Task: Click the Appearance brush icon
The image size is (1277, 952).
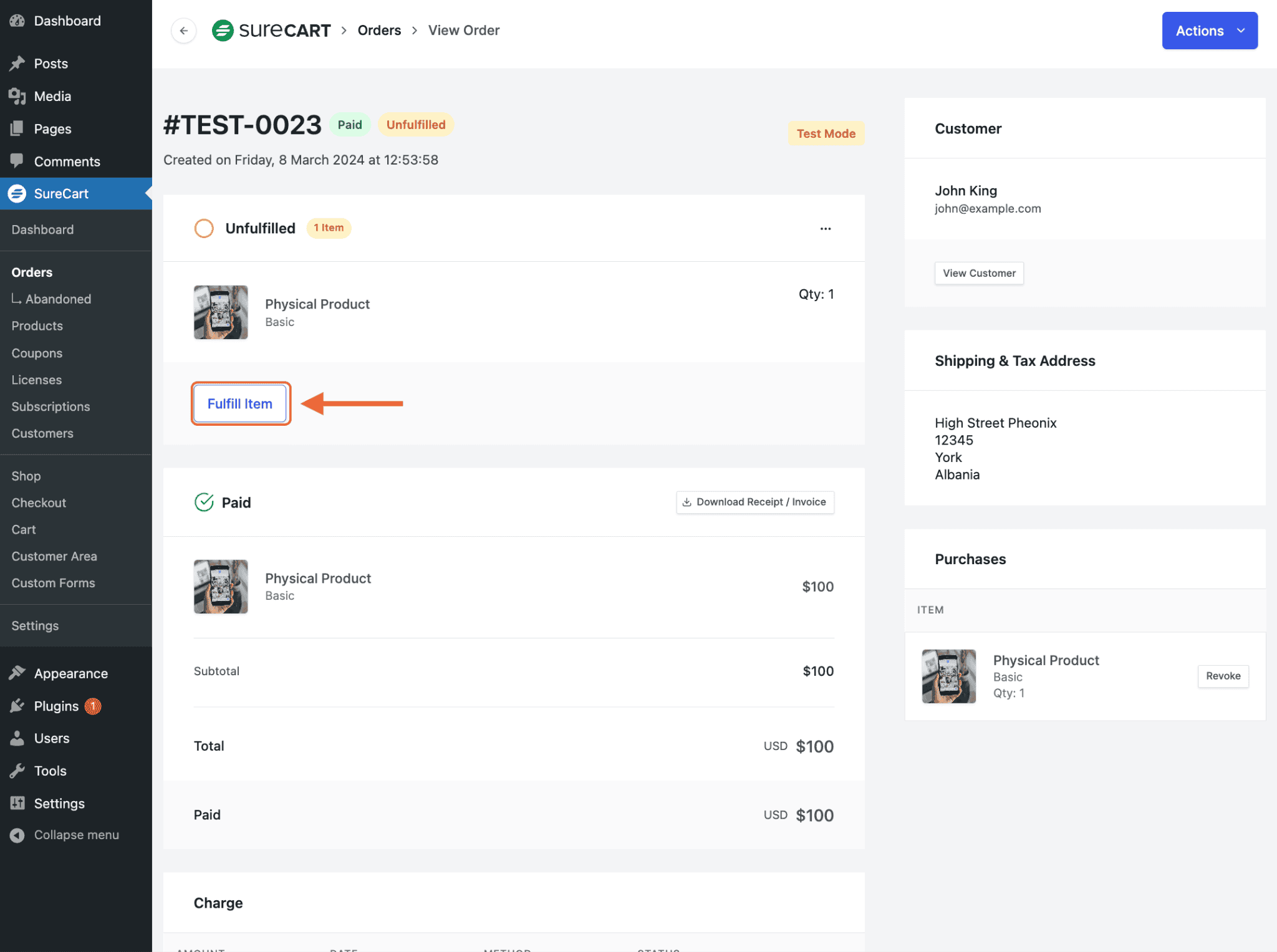Action: (17, 673)
